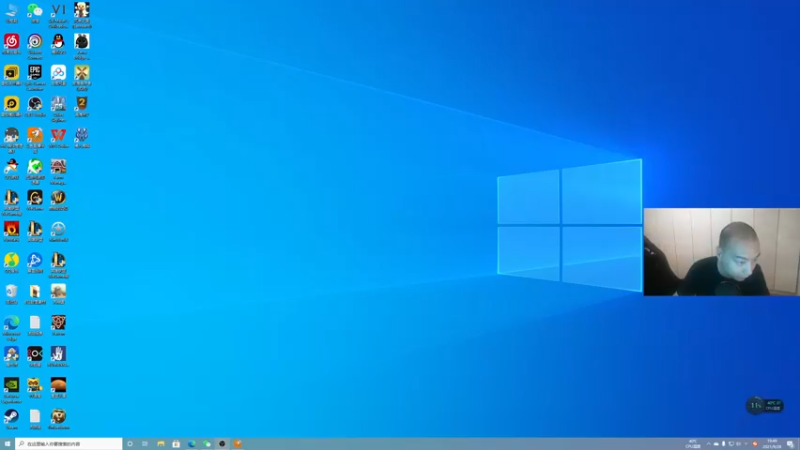This screenshot has height=450, width=800.
Task: Open the orange app on the taskbar
Action: pyautogui.click(x=237, y=444)
